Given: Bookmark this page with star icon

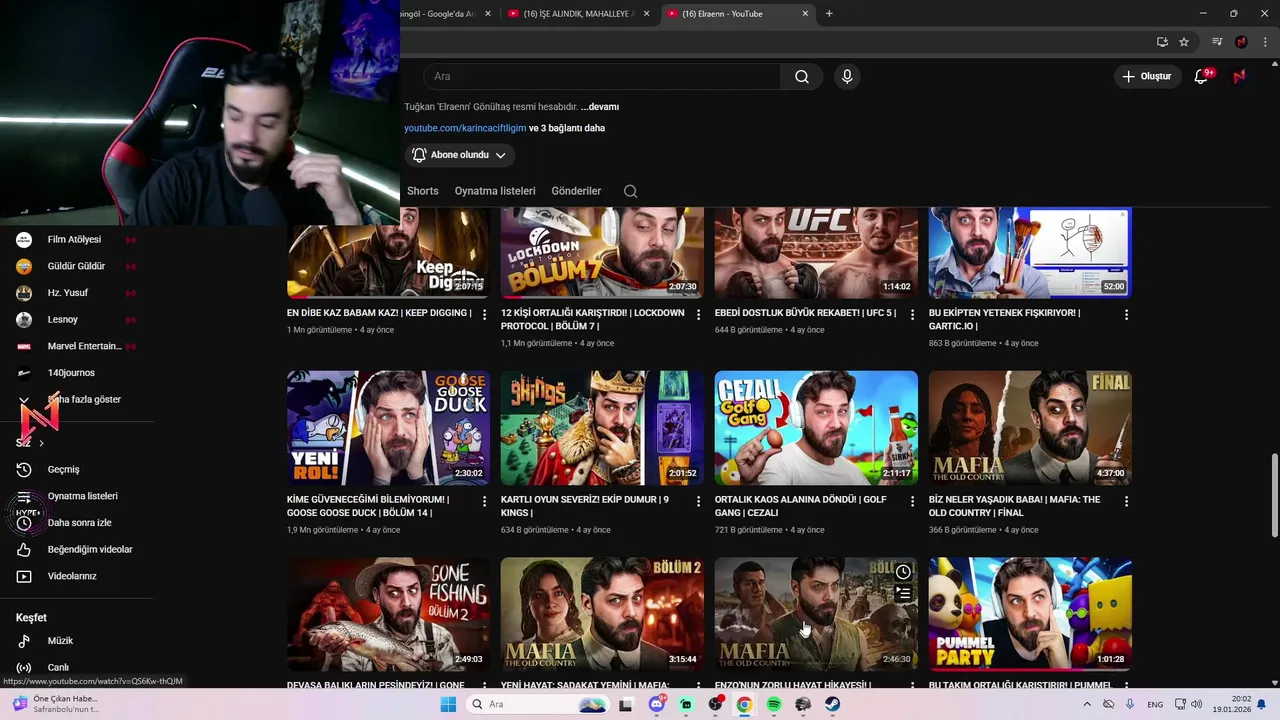Looking at the screenshot, I should [1184, 42].
